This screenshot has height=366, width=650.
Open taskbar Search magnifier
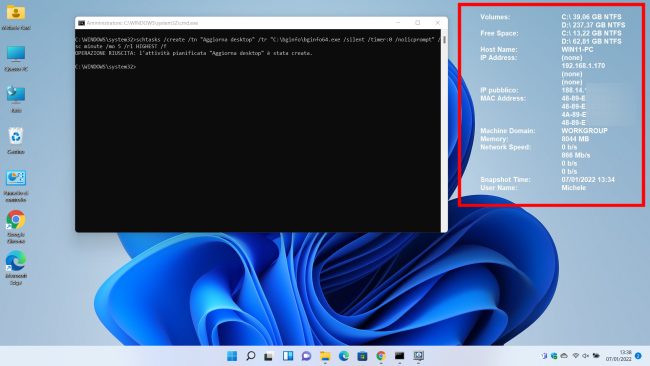coord(250,356)
